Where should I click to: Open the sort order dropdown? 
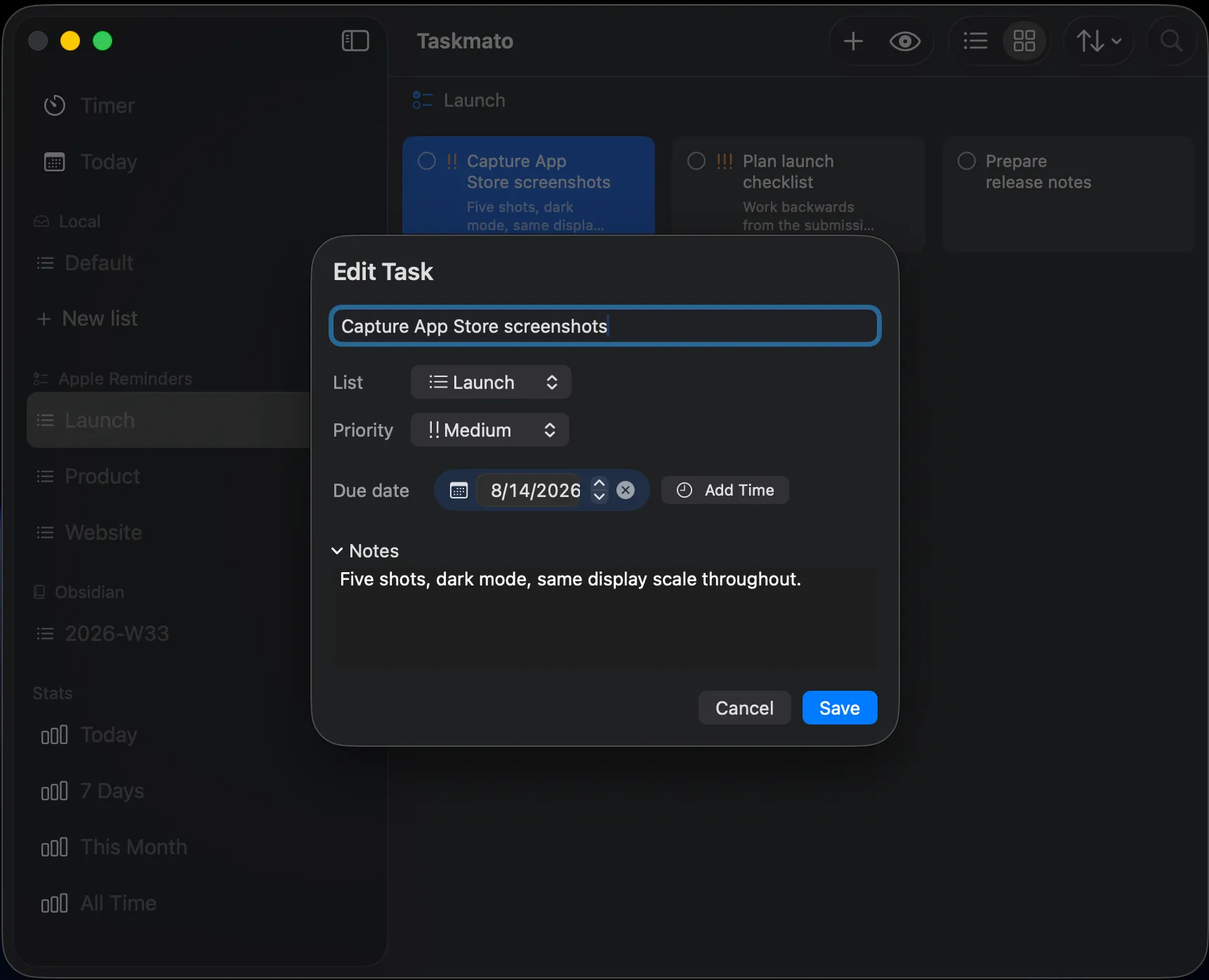click(1099, 41)
